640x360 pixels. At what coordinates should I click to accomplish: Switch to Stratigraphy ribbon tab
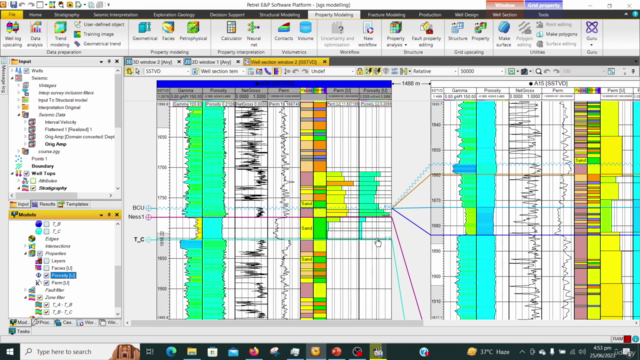click(67, 15)
